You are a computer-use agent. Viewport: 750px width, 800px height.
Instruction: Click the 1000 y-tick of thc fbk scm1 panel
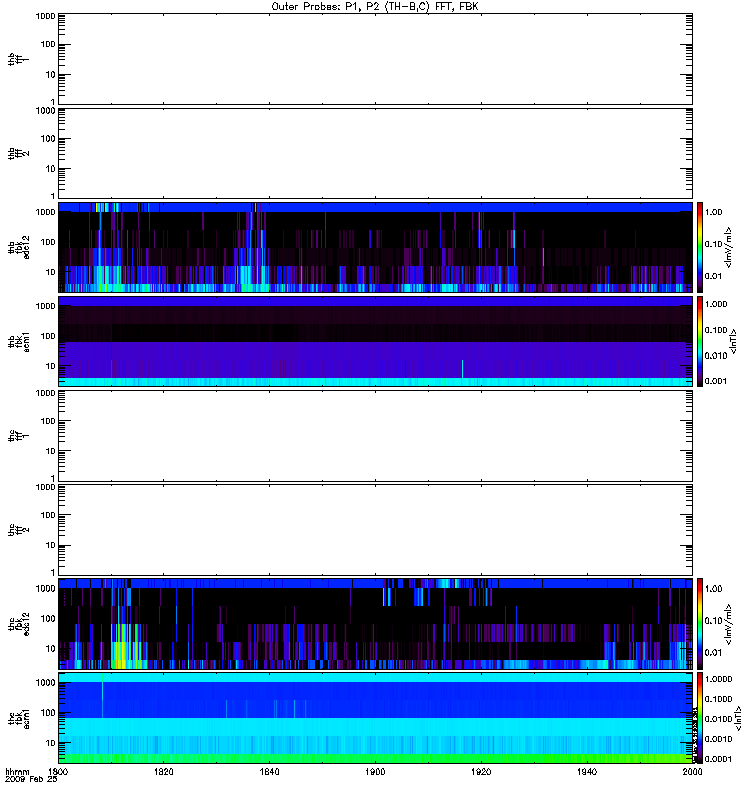(x=45, y=683)
